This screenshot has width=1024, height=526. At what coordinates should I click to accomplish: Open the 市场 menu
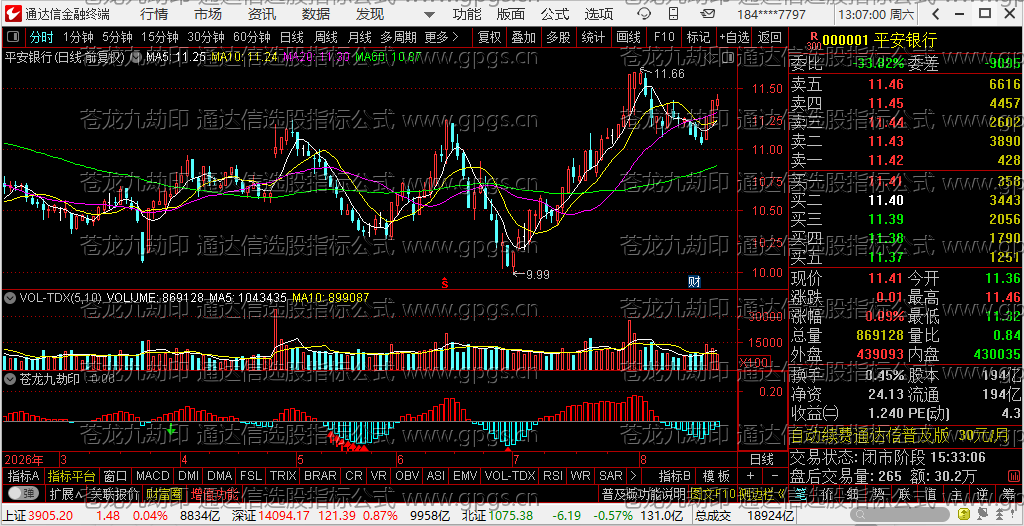click(x=208, y=14)
